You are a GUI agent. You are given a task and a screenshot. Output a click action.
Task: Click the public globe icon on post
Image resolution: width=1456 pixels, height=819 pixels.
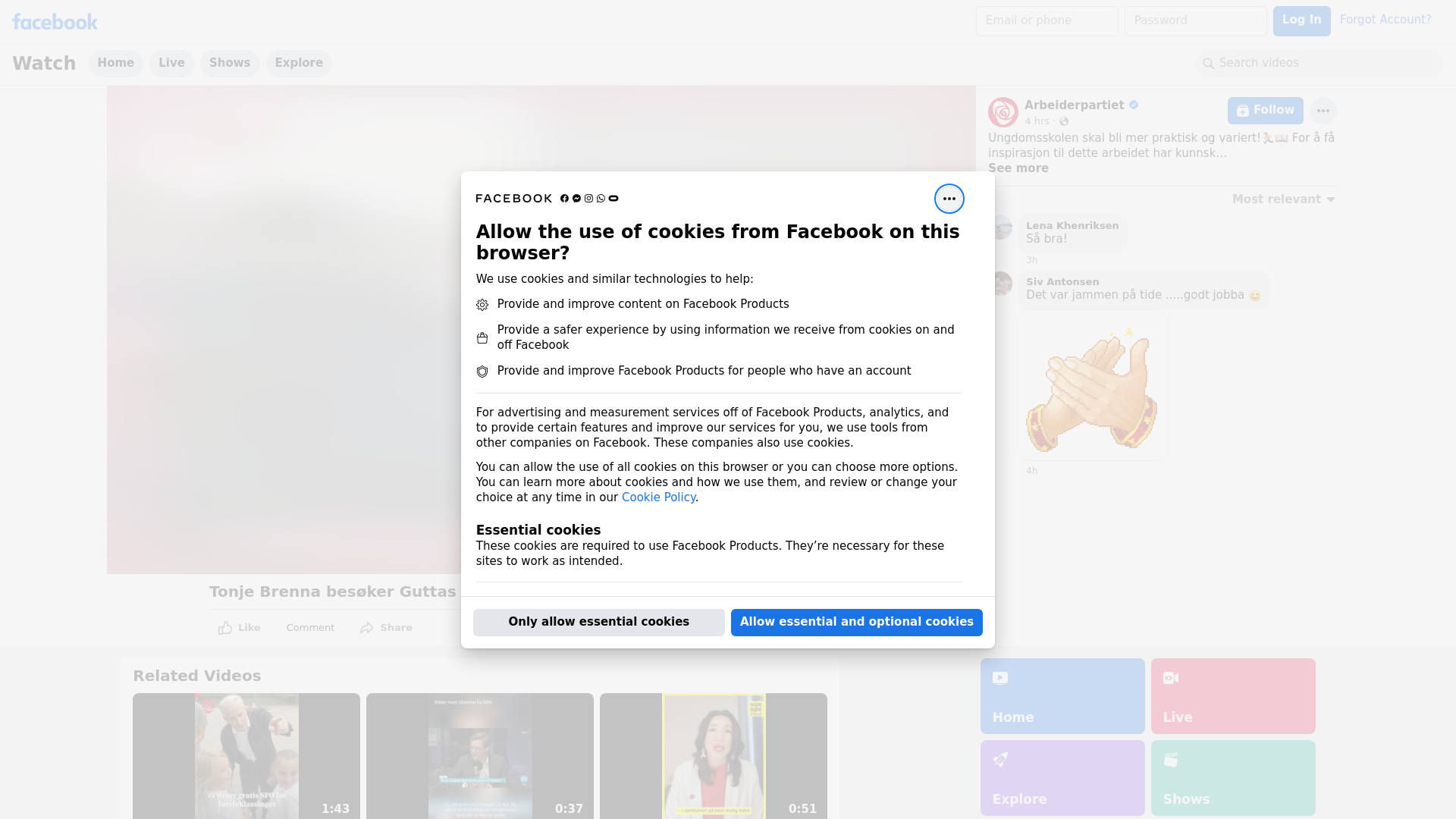tap(1064, 121)
